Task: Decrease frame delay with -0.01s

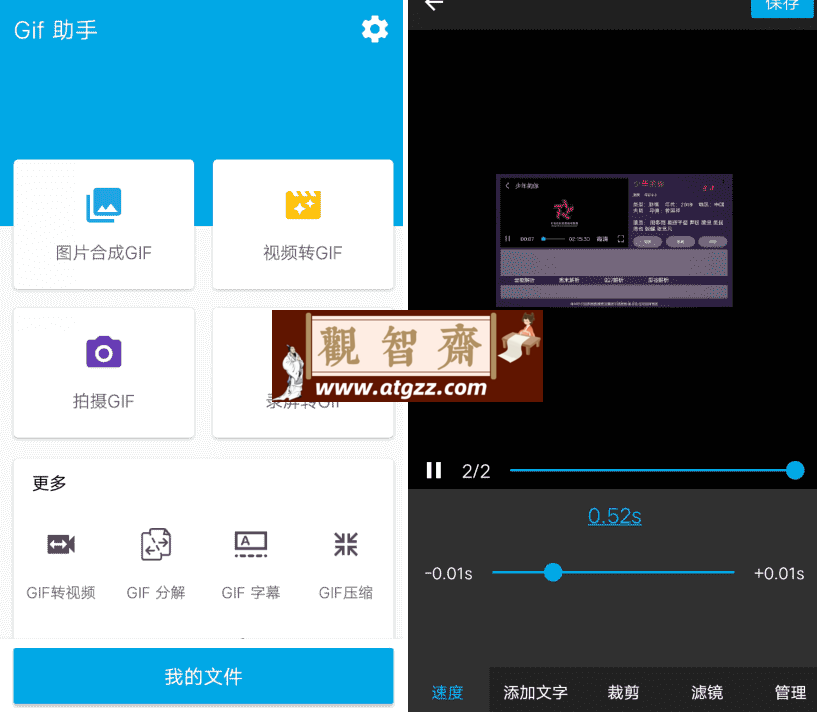Action: 449,573
